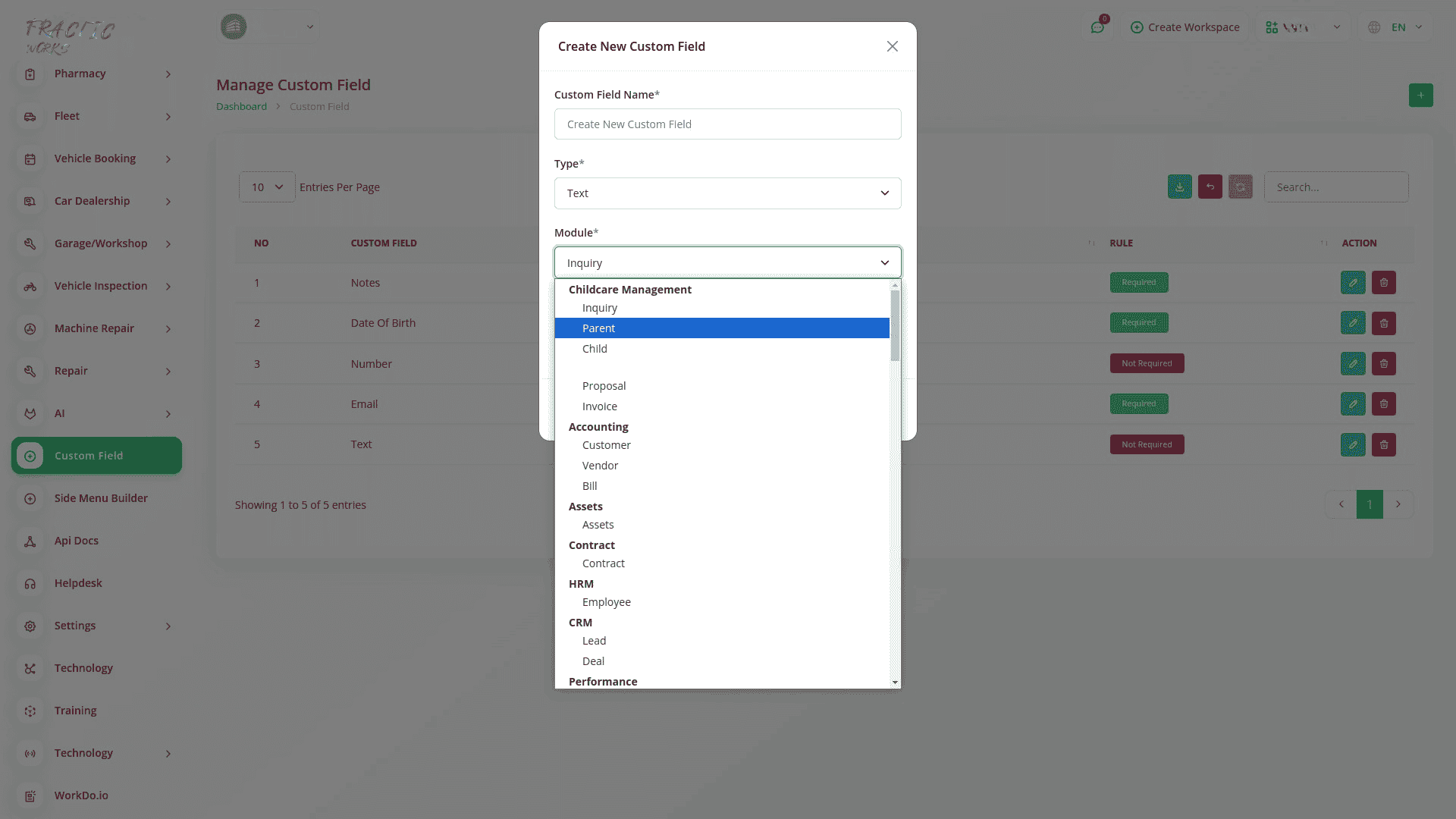The image size is (1456, 819).
Task: Pick Vendor under Accounting group
Action: 600,466
